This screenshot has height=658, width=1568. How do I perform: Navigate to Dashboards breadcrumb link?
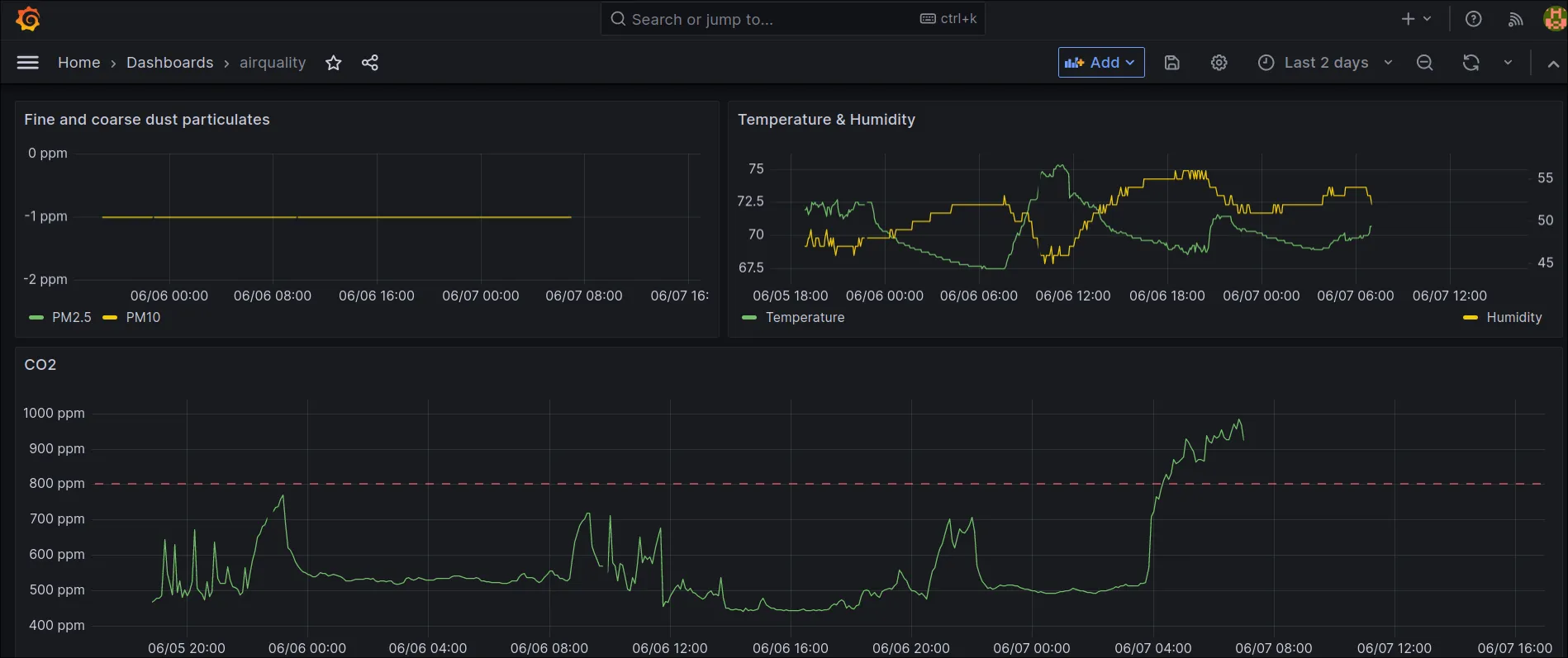pos(169,63)
